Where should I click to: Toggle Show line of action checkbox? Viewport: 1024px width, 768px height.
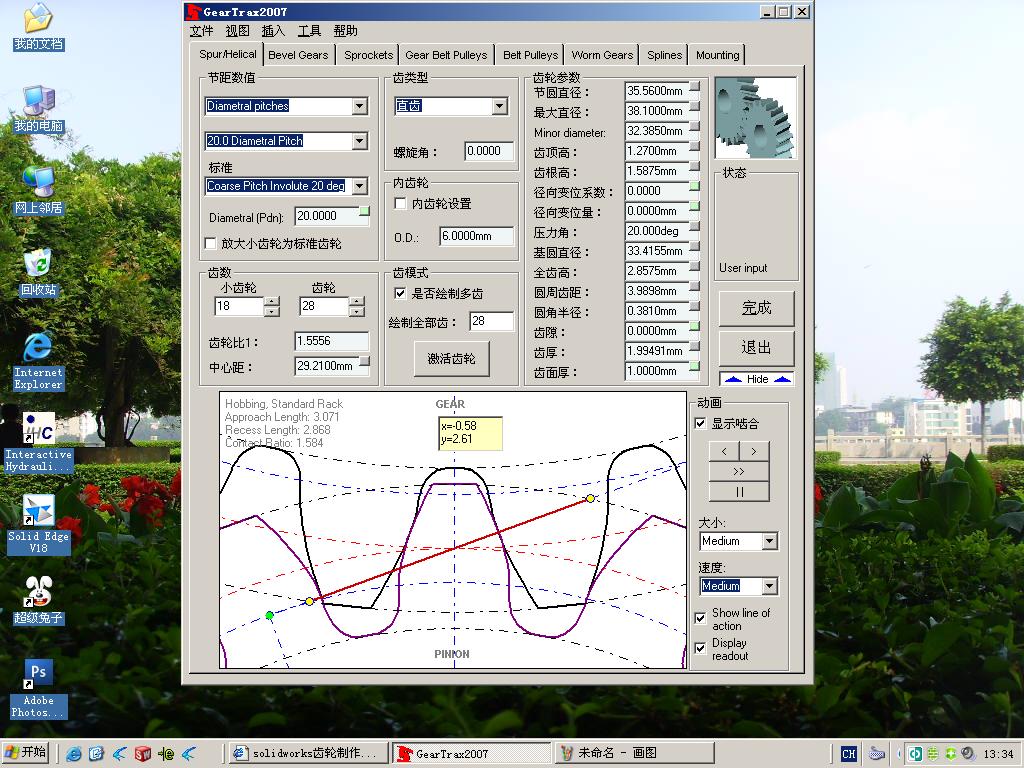700,618
